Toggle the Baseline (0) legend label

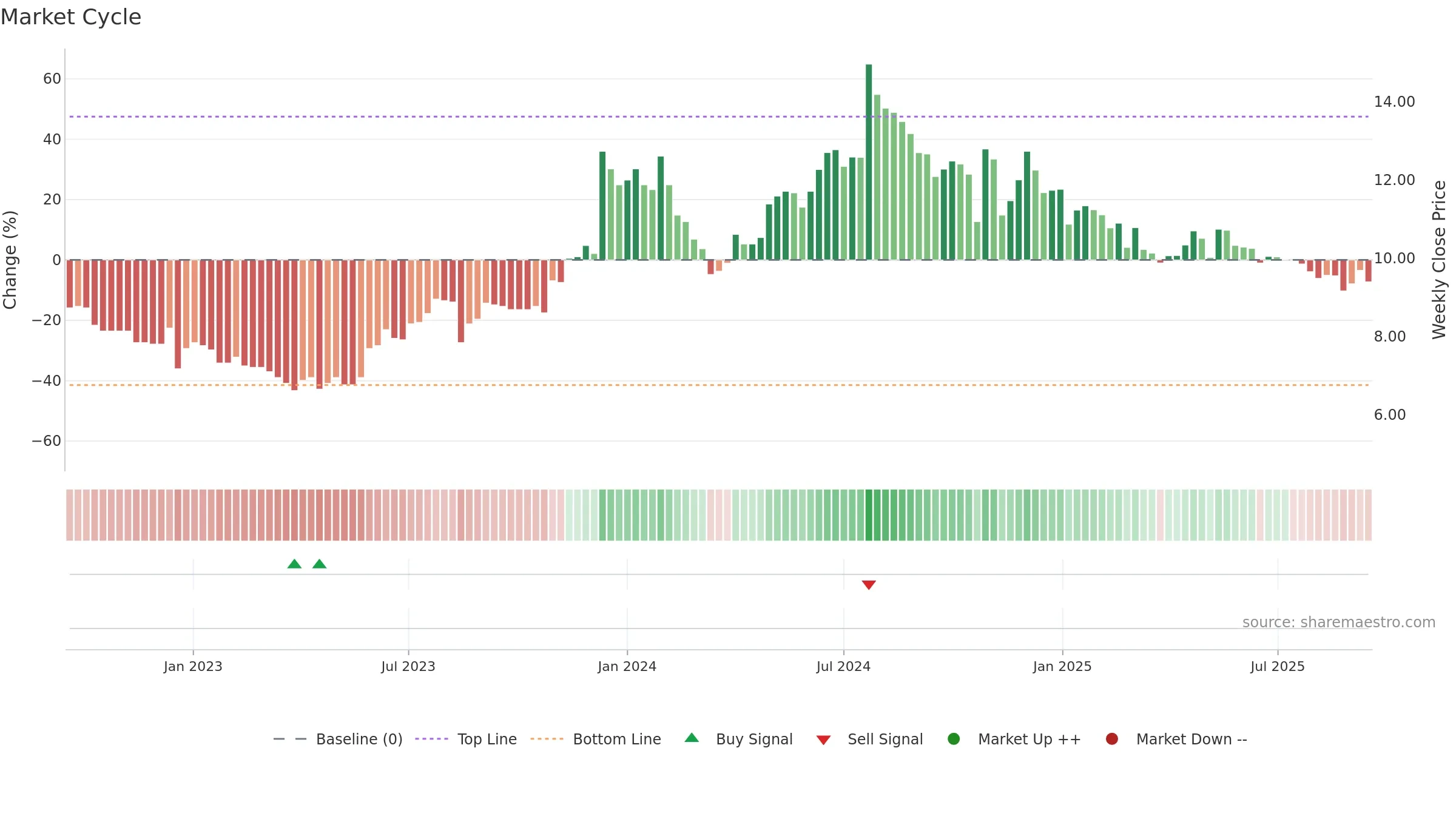(359, 739)
